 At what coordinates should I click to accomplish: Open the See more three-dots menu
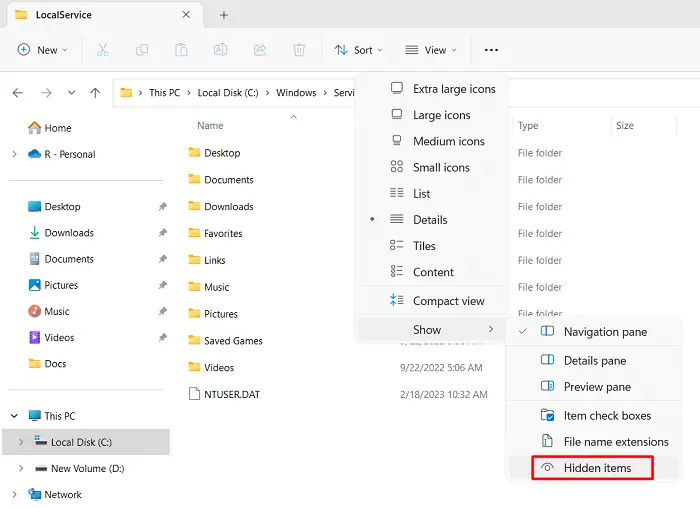(491, 50)
